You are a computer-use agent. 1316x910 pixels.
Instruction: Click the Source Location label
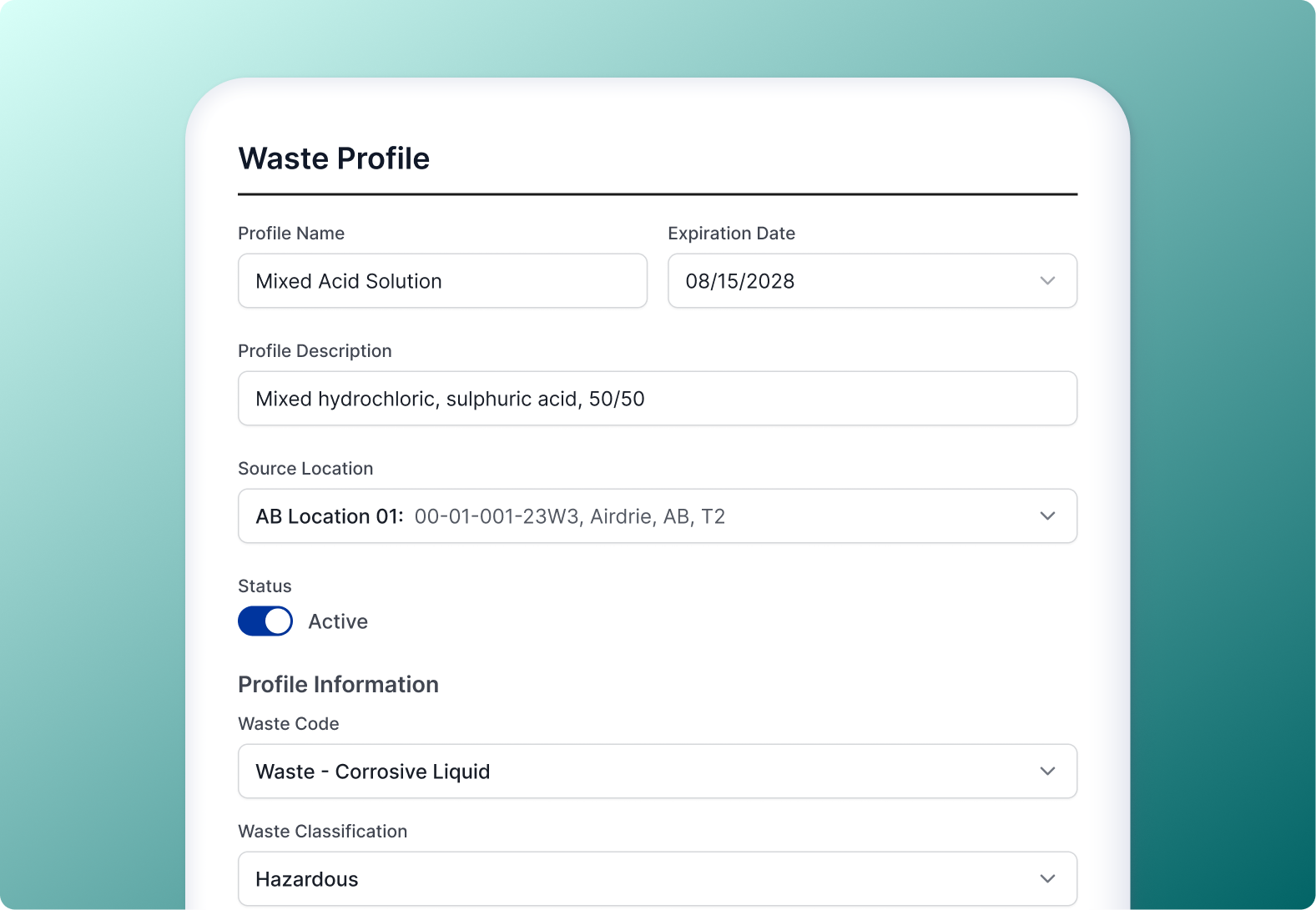pos(305,469)
